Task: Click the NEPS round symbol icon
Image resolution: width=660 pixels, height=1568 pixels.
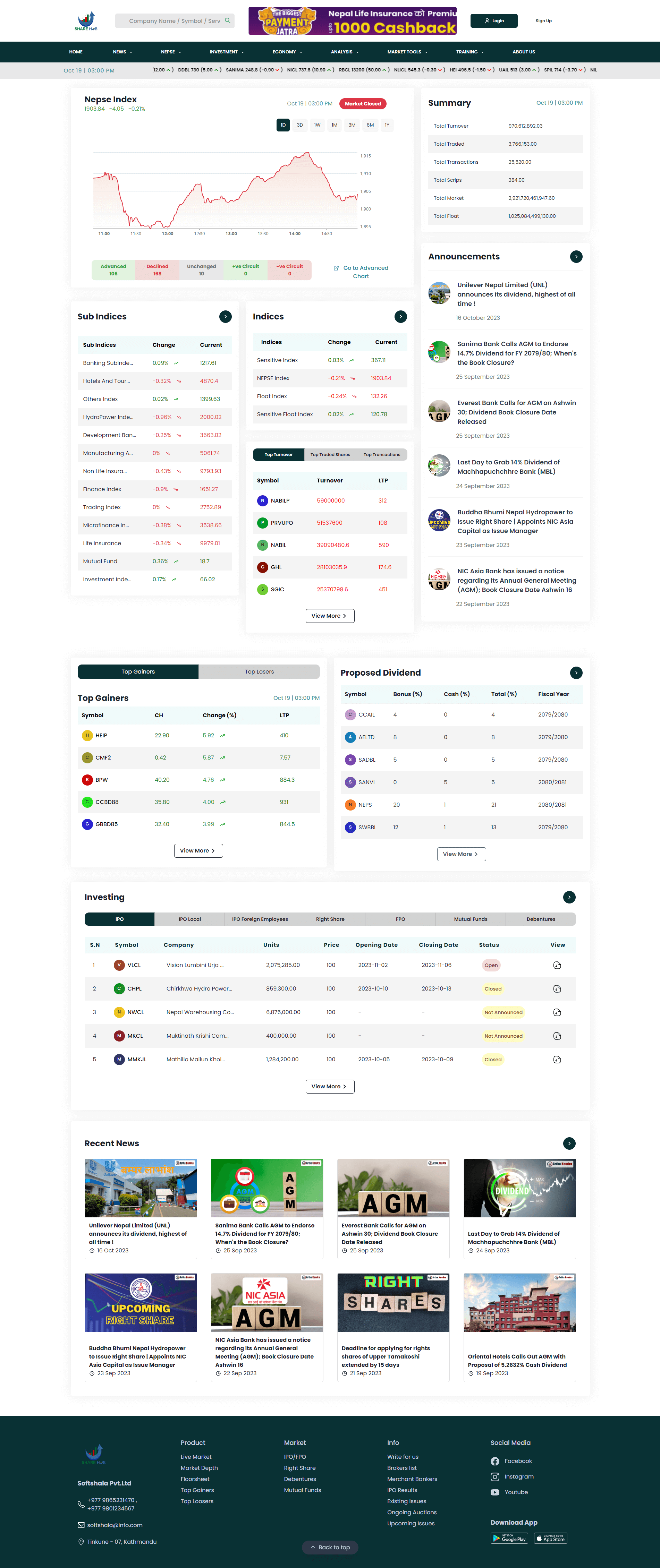Action: tap(350, 805)
